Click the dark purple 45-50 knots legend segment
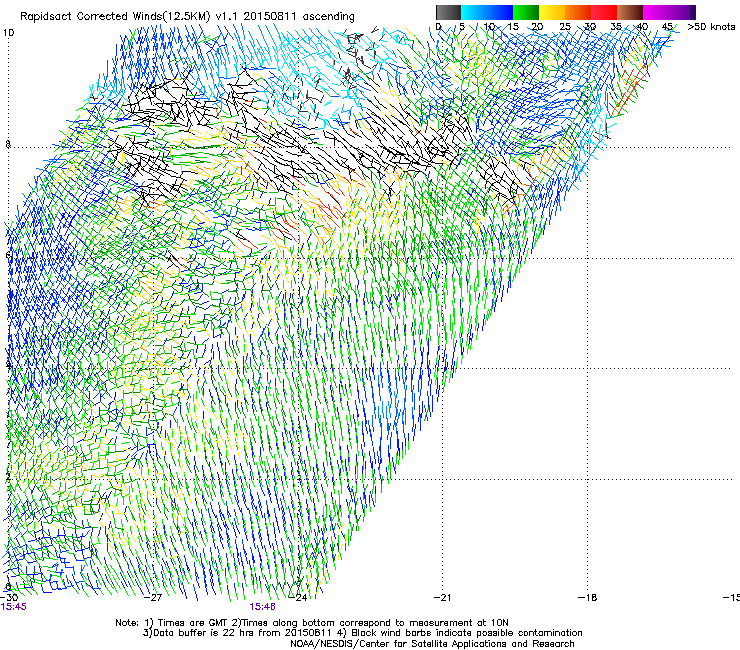Viewport: 740px width, 650px height. (682, 12)
